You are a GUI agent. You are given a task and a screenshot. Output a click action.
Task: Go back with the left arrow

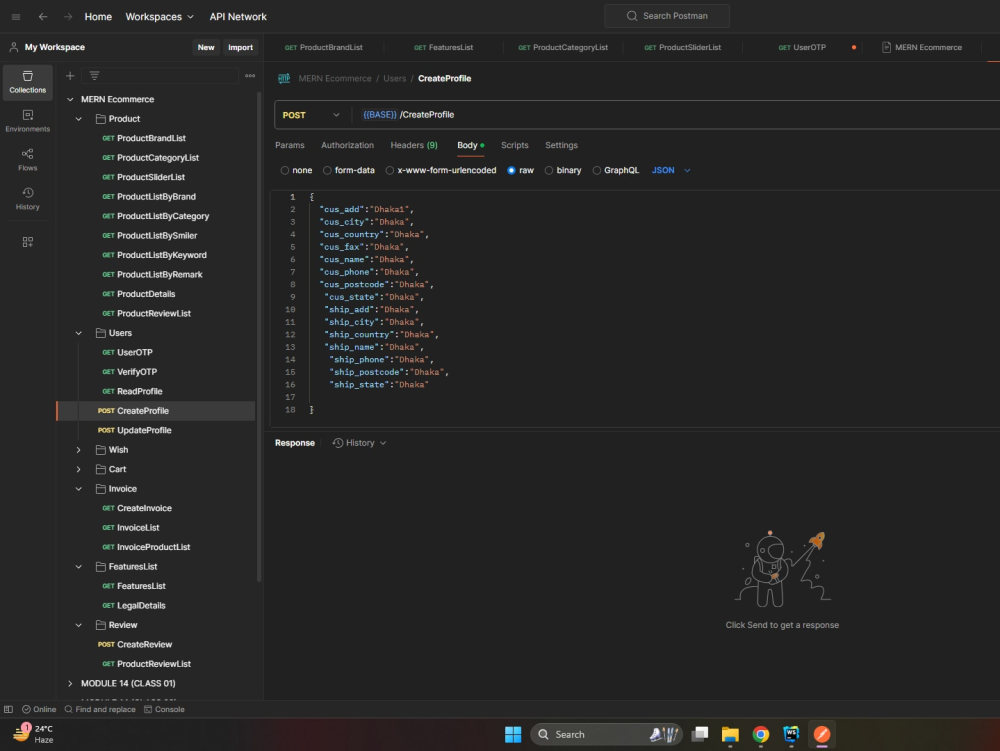coord(43,17)
